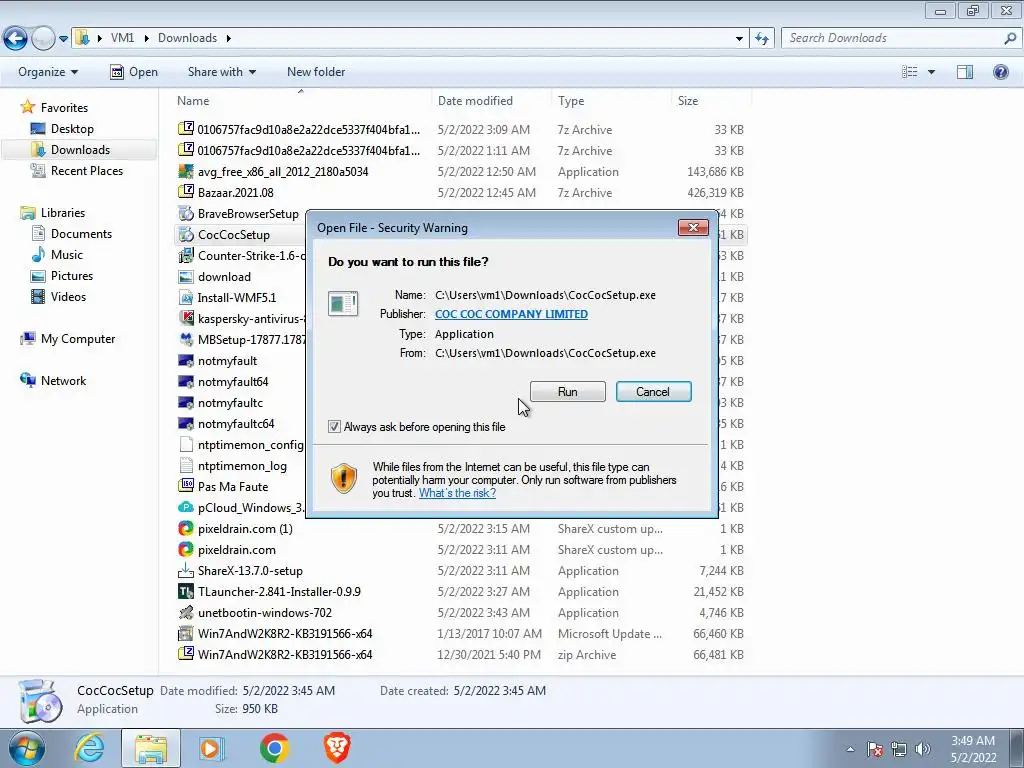Click the Open toolbar button
The height and width of the screenshot is (768, 1024).
pyautogui.click(x=134, y=72)
